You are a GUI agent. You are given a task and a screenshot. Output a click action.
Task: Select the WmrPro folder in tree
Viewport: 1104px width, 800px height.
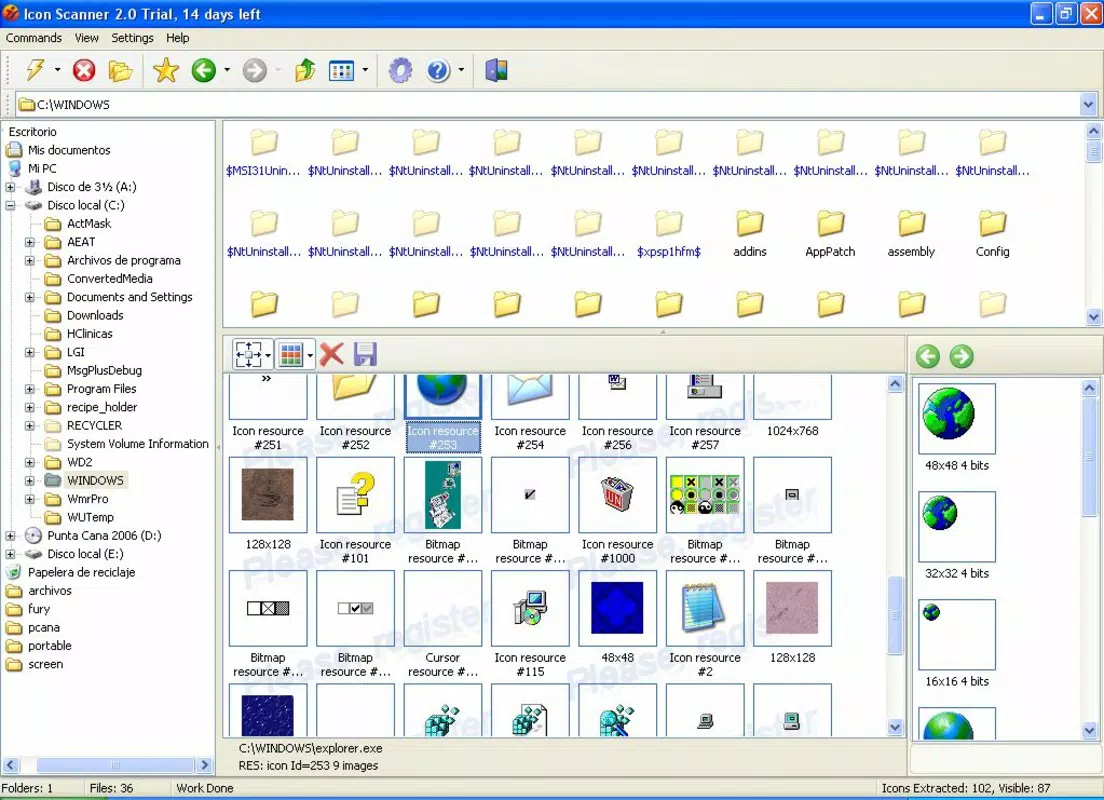[x=87, y=499]
